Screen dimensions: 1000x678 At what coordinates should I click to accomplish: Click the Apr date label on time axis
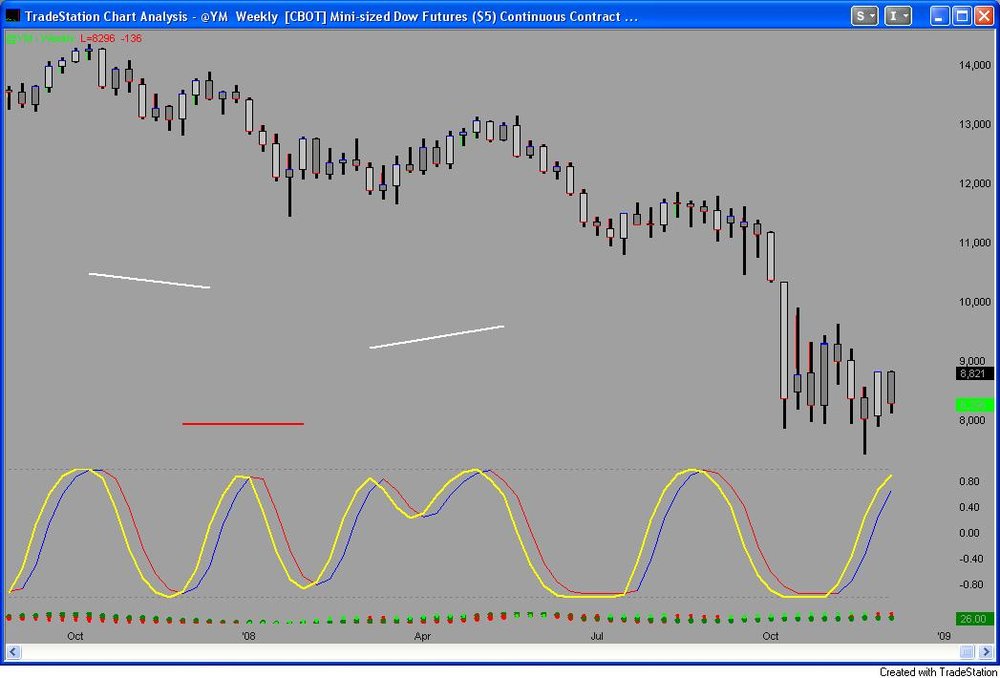(x=423, y=636)
